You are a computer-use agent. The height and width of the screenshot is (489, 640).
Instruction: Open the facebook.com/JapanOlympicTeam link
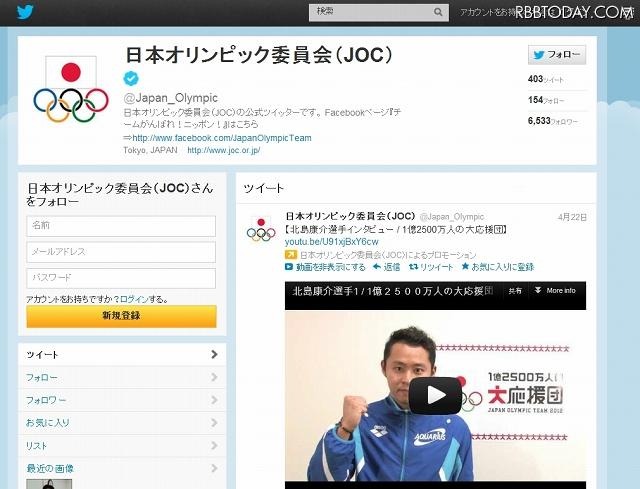coord(222,138)
